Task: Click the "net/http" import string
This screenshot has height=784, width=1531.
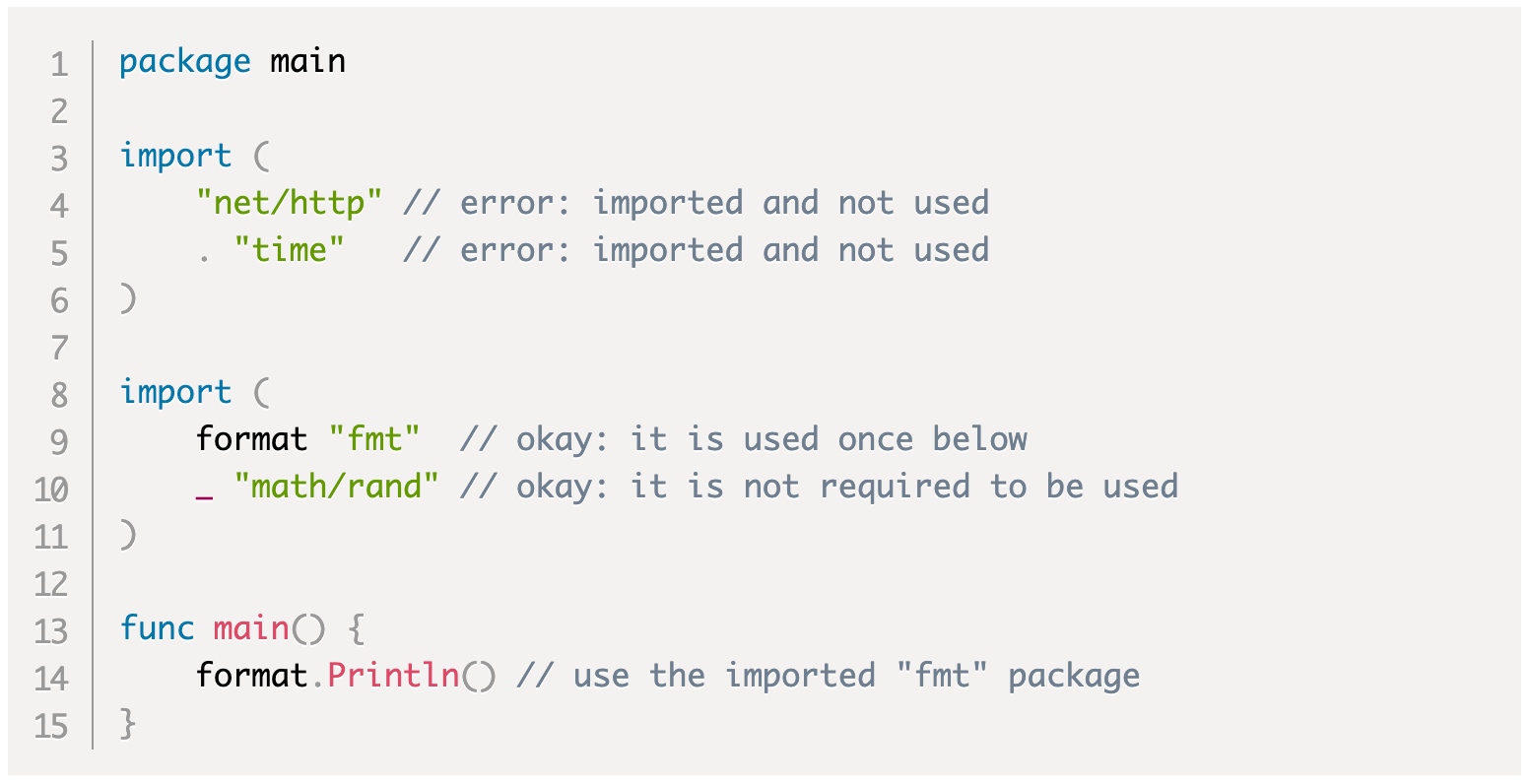Action: 289,204
